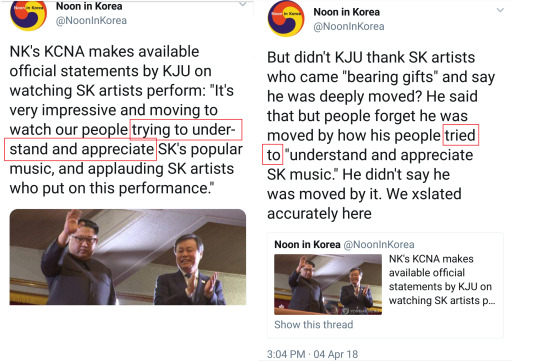540x364 pixels.
Task: Click the Show this thread link
Action: coord(313,325)
